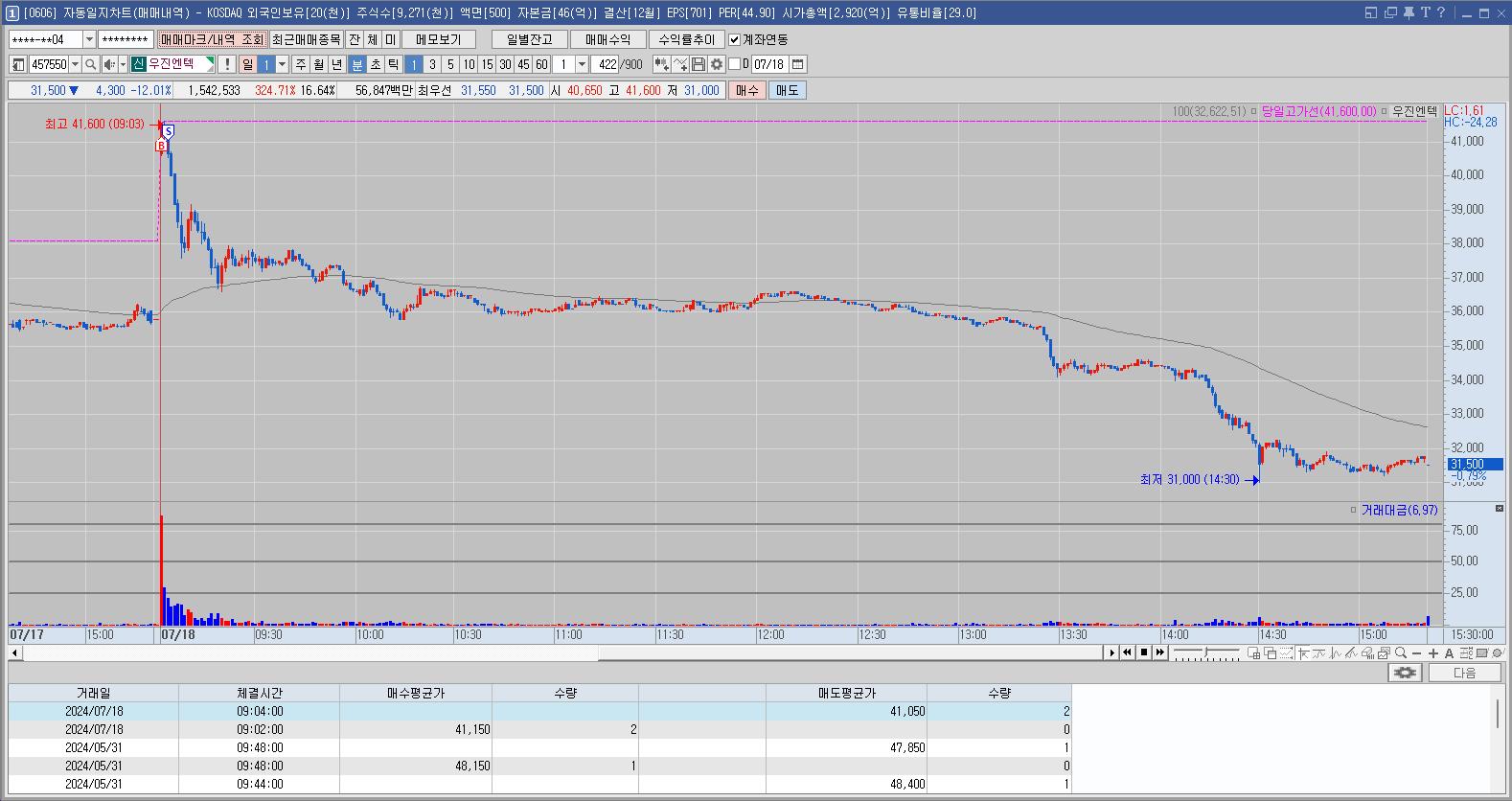The width and height of the screenshot is (1512, 801).
Task: Click the duplicate window icon in title bar
Action: pos(1390,12)
